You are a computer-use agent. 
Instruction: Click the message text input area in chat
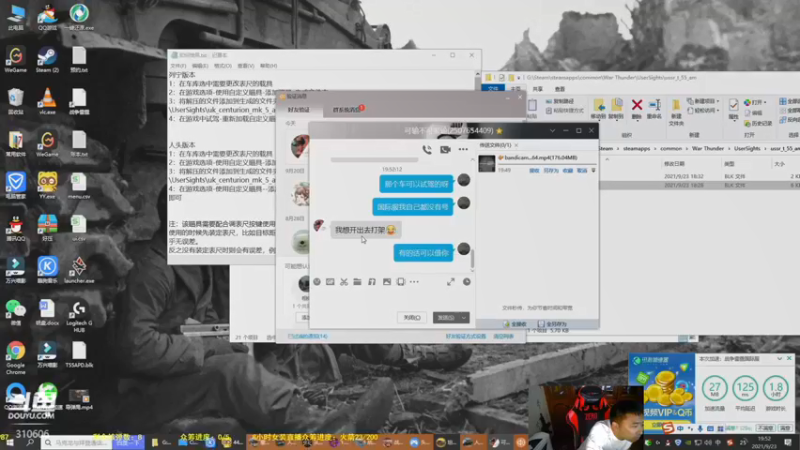[392, 298]
